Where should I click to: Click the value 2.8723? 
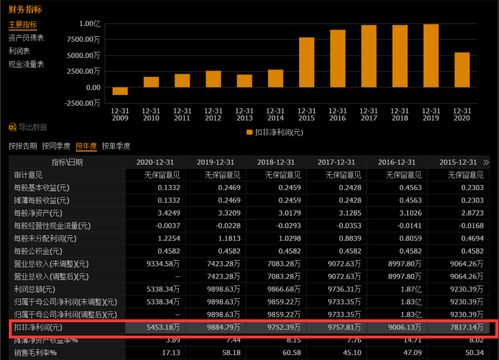pyautogui.click(x=472, y=213)
